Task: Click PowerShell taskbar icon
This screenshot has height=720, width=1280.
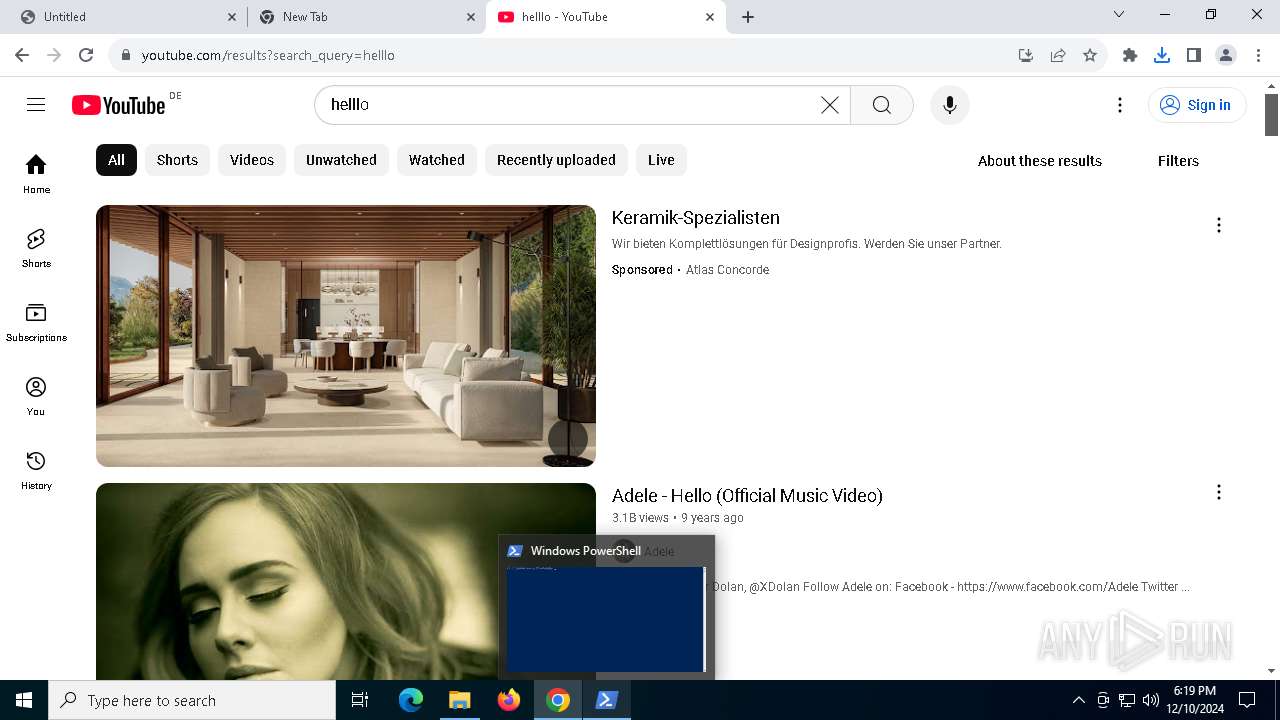Action: [x=606, y=700]
